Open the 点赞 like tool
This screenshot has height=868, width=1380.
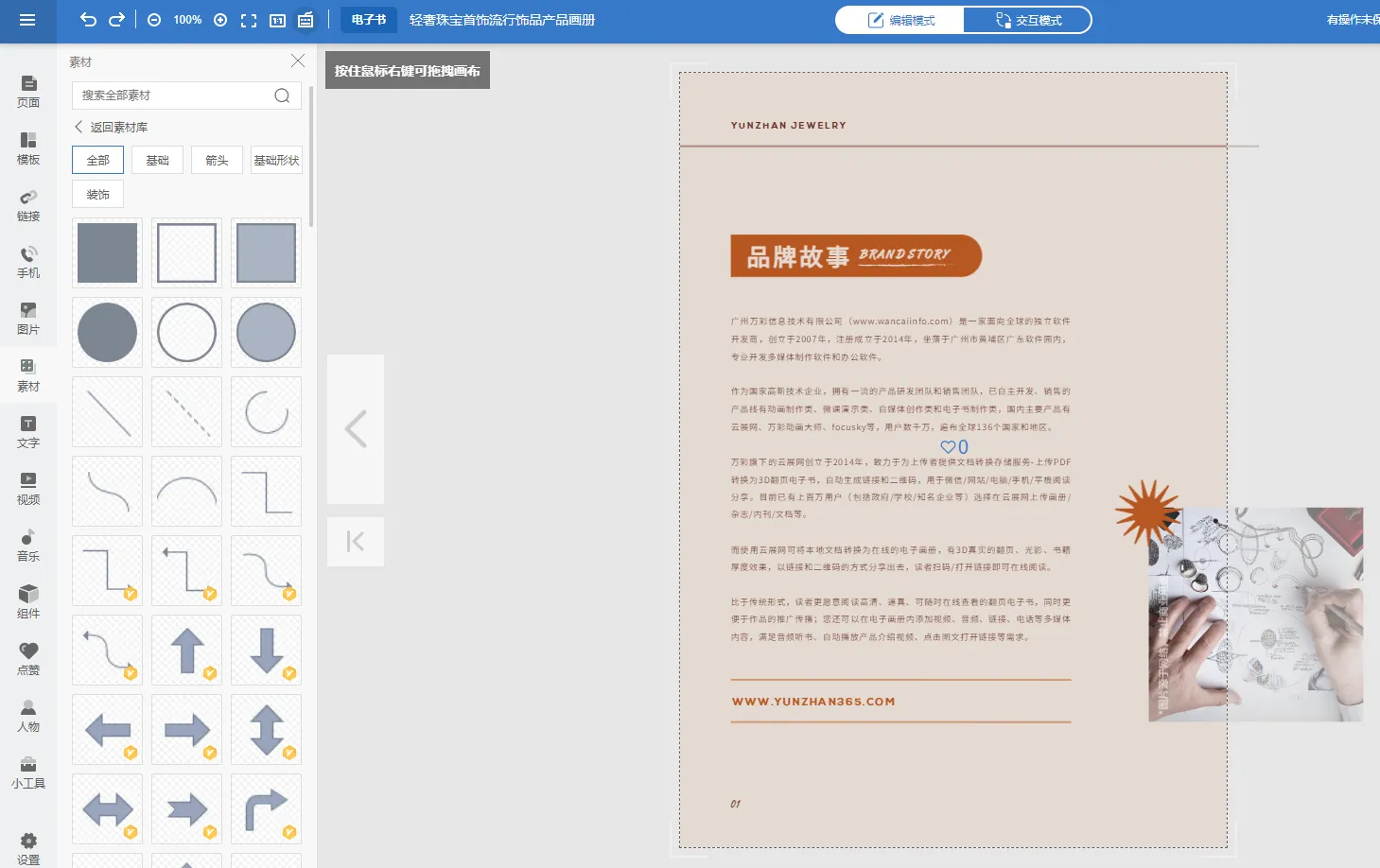click(x=28, y=659)
